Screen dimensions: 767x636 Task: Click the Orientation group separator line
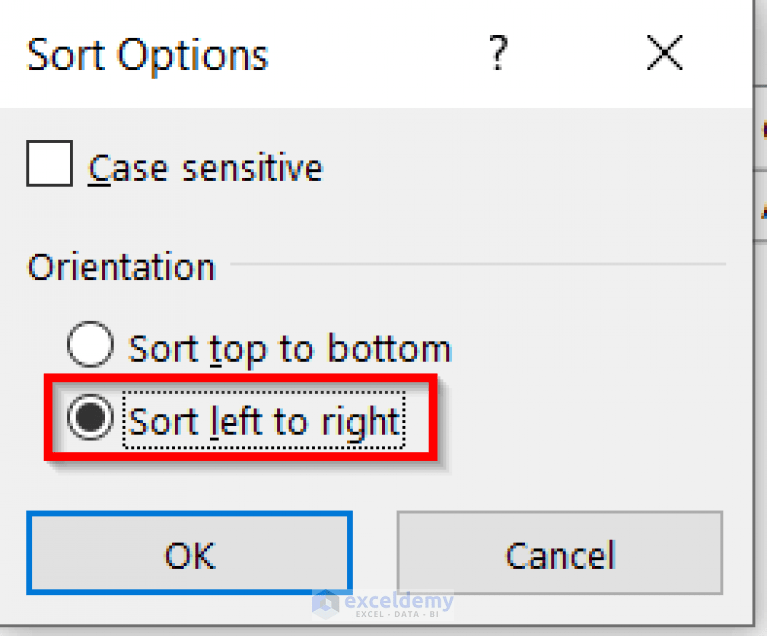[x=478, y=265]
